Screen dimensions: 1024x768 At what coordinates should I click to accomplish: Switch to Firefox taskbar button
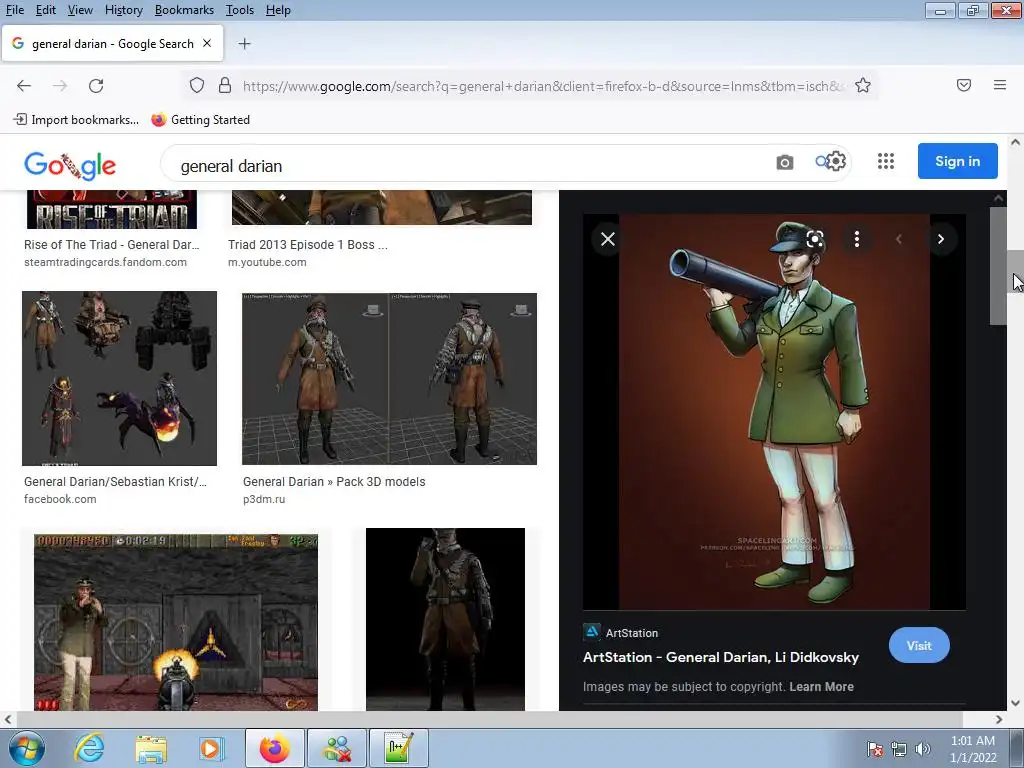tap(275, 748)
